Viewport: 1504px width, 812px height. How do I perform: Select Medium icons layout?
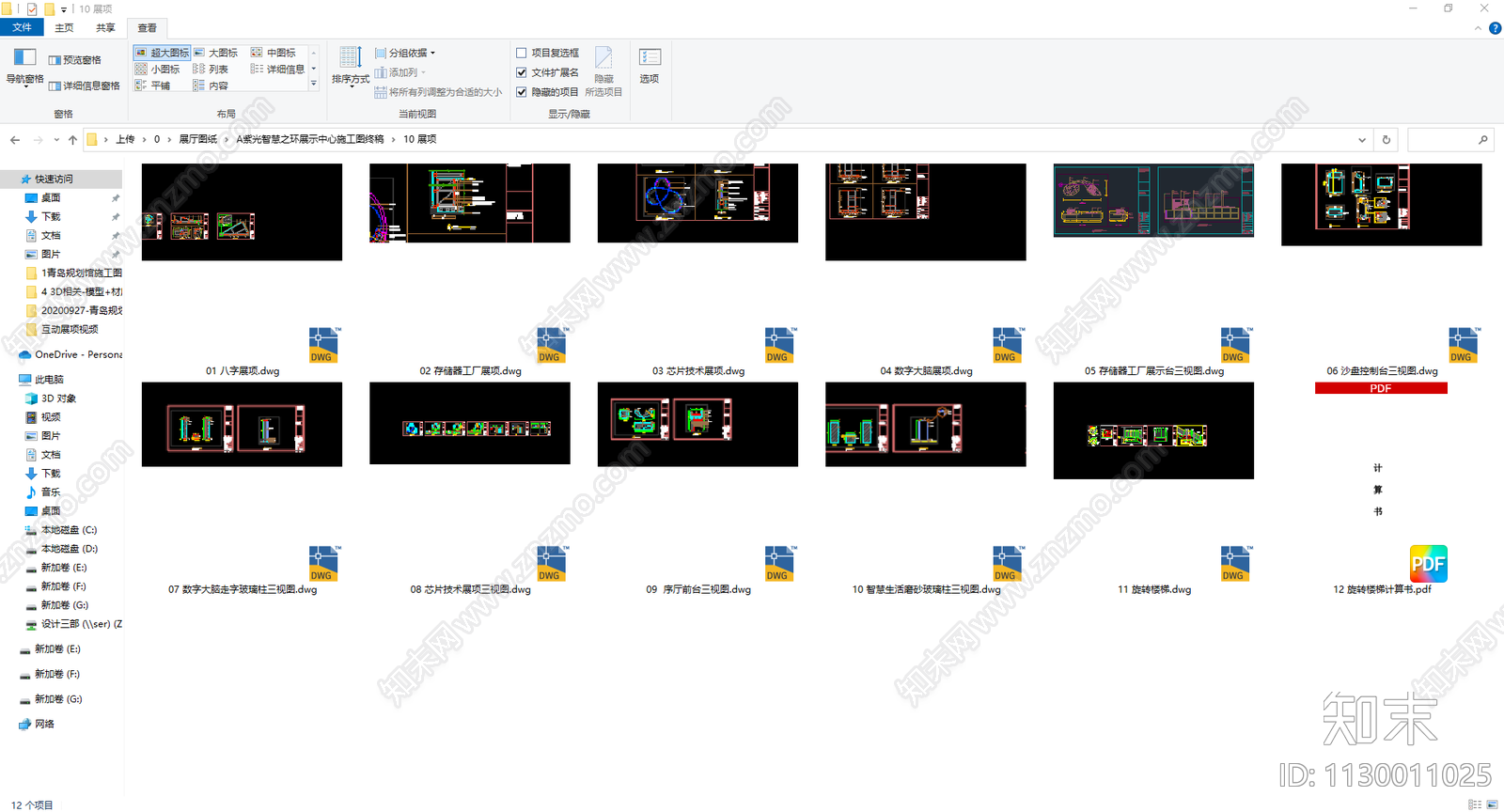tap(274, 53)
